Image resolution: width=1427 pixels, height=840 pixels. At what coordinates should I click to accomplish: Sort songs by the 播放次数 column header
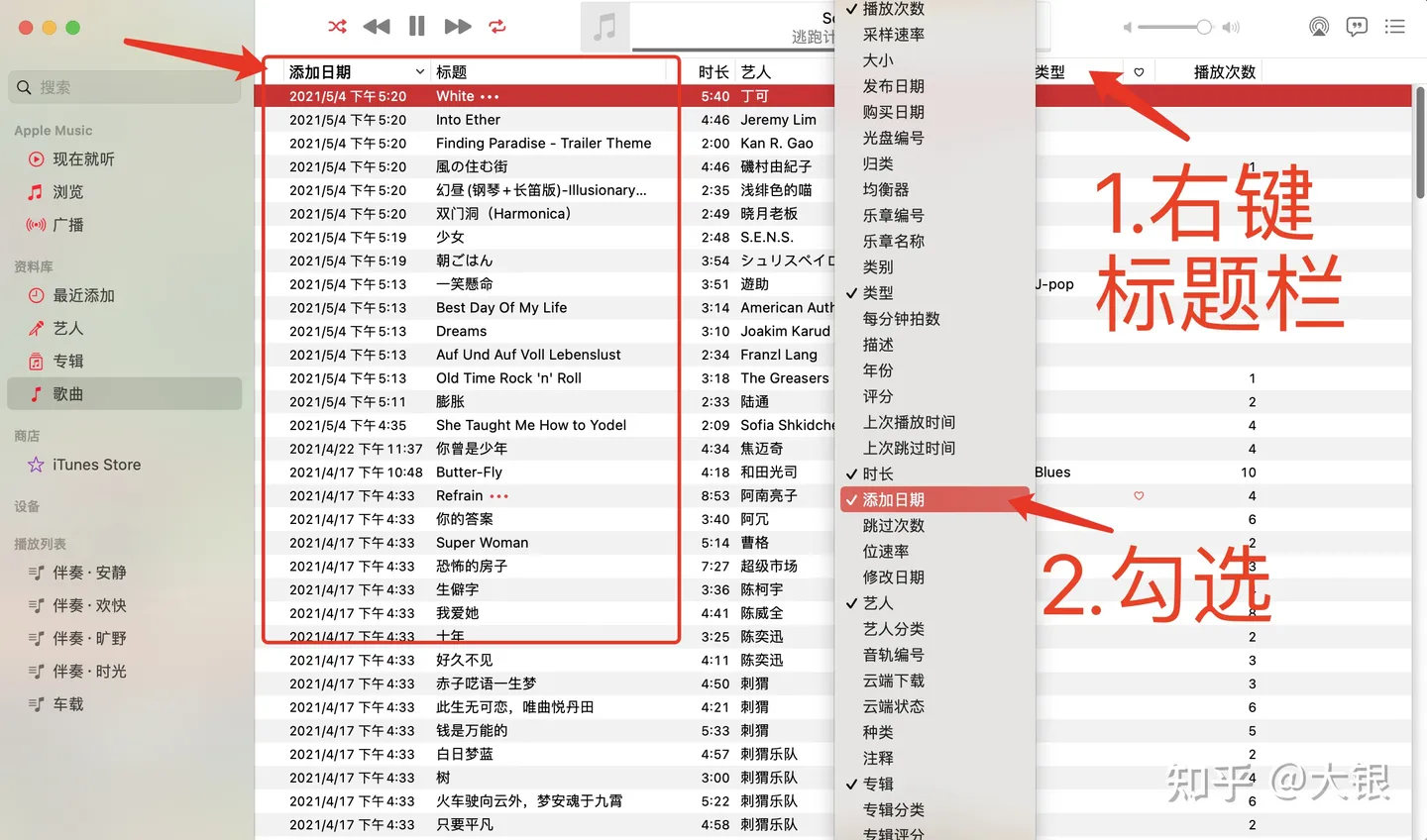pos(1225,72)
